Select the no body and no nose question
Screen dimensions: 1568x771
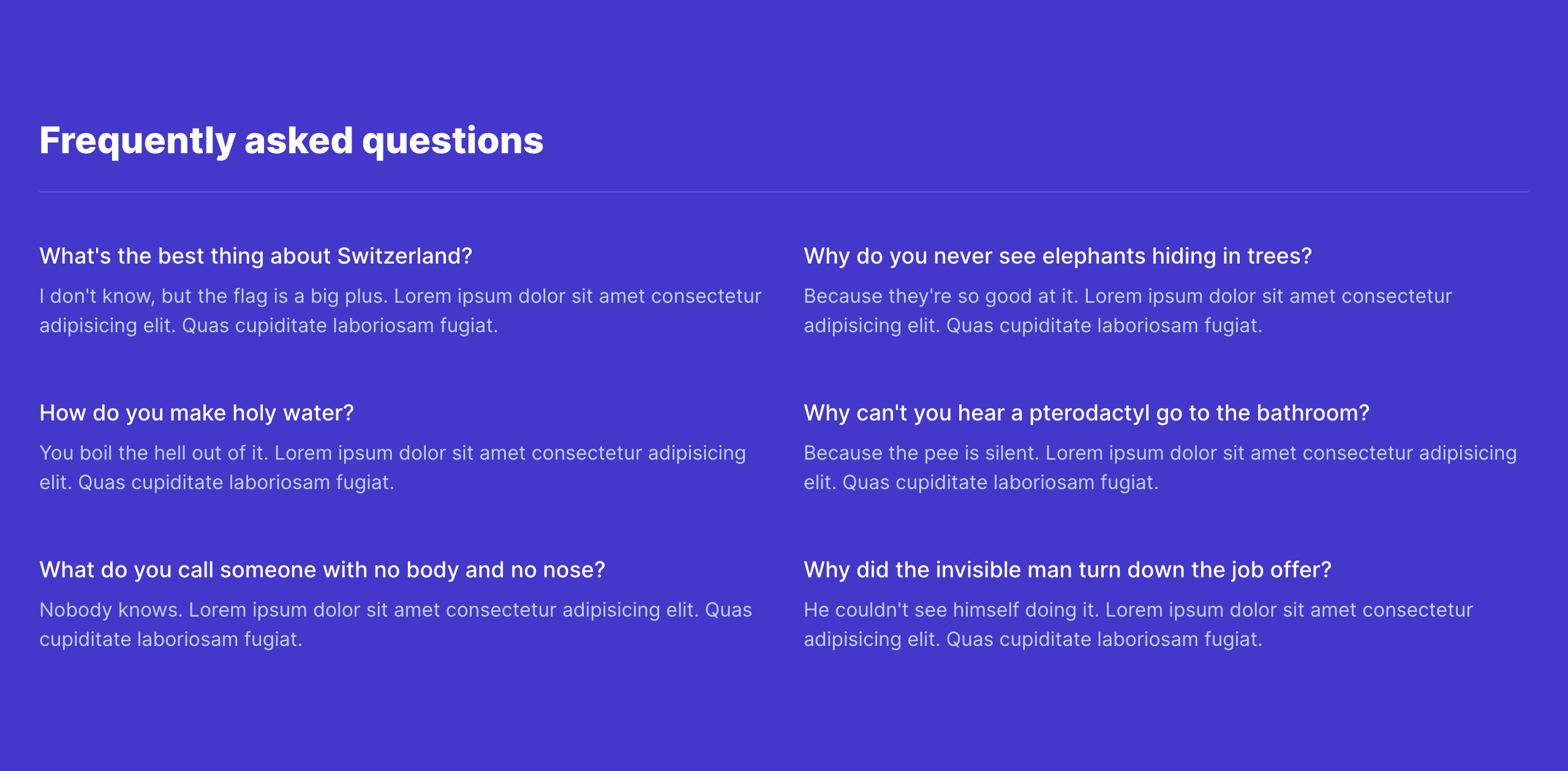point(322,570)
